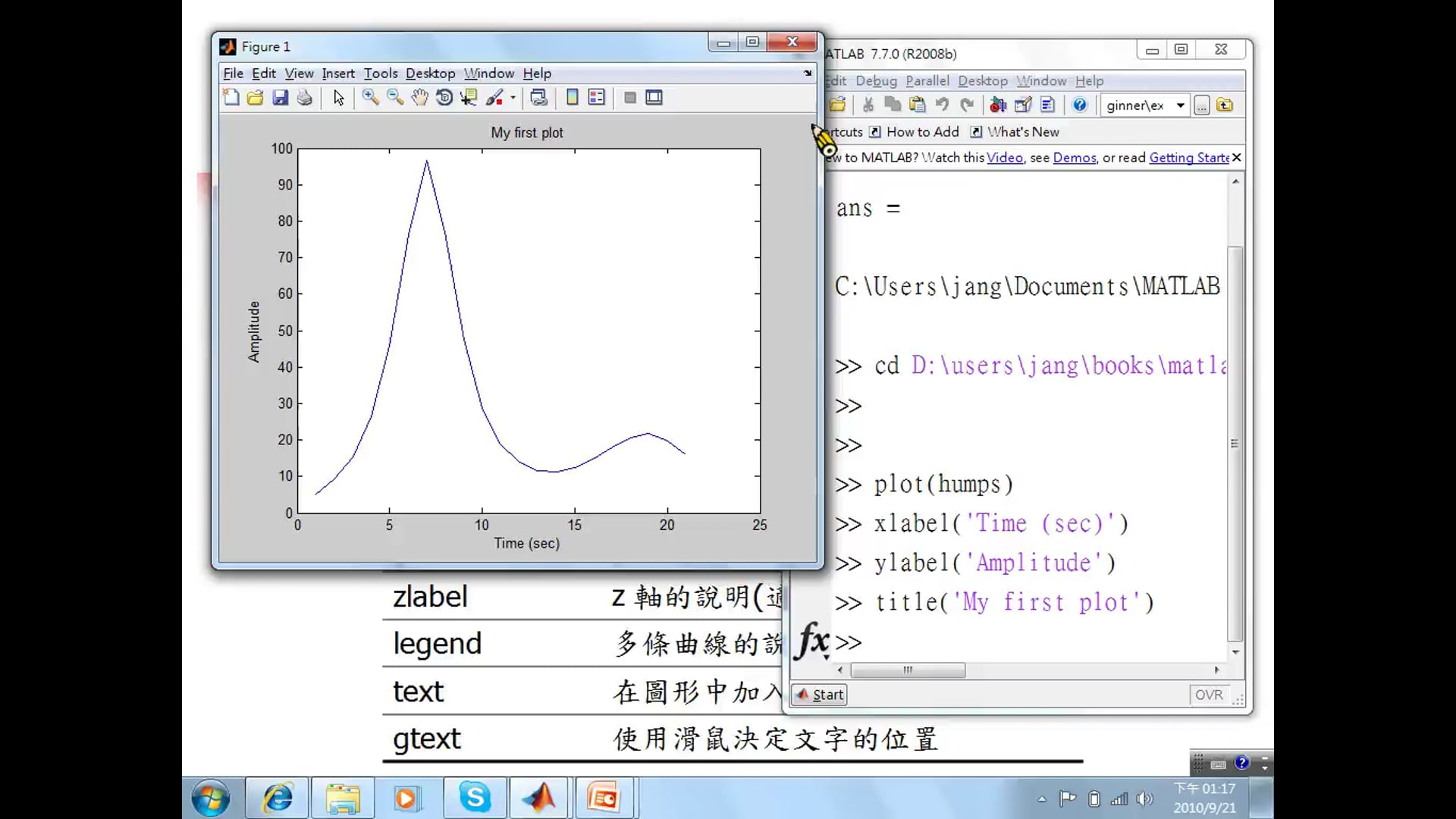Toggle the Brush data tool
Image resolution: width=1456 pixels, height=819 pixels.
click(494, 97)
